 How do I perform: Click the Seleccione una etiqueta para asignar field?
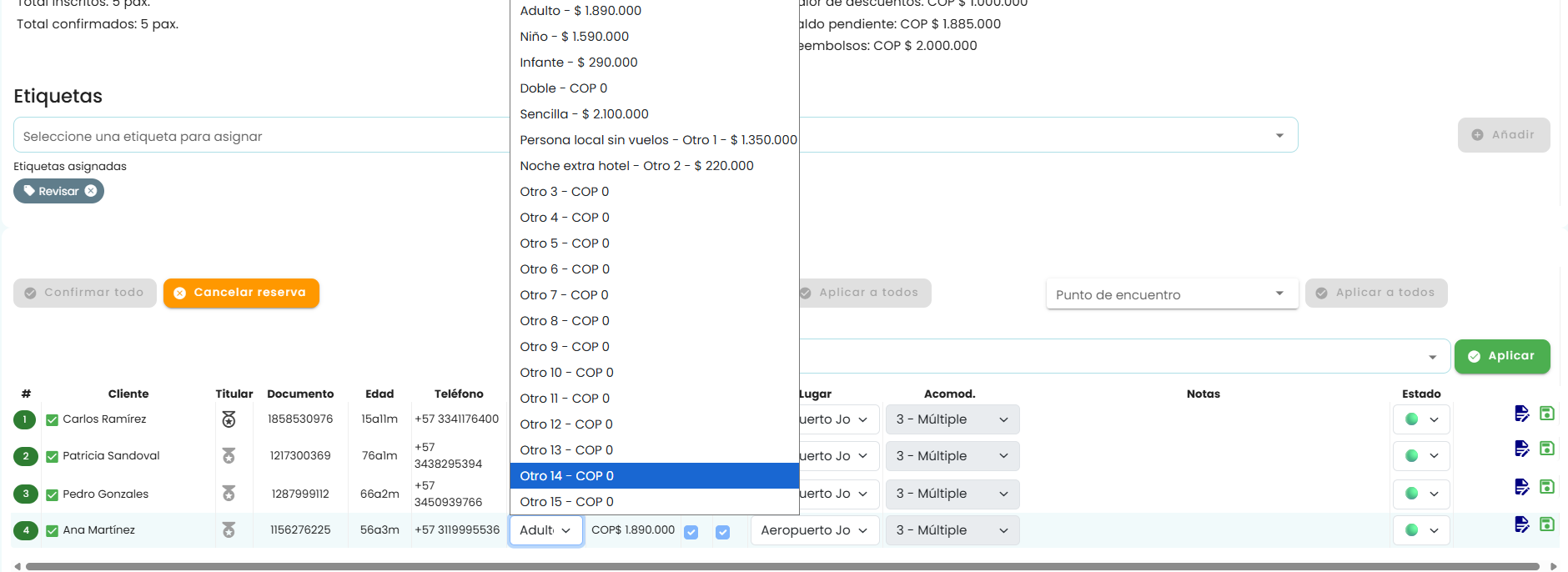(262, 136)
